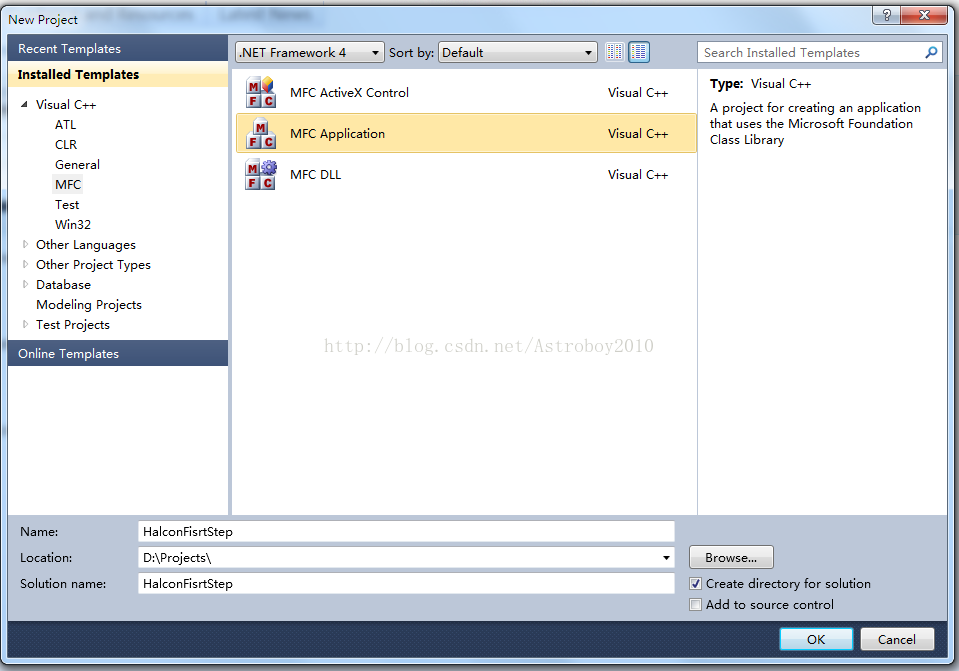This screenshot has height=671, width=959.
Task: Select the MFC Application row text
Action: [338, 133]
